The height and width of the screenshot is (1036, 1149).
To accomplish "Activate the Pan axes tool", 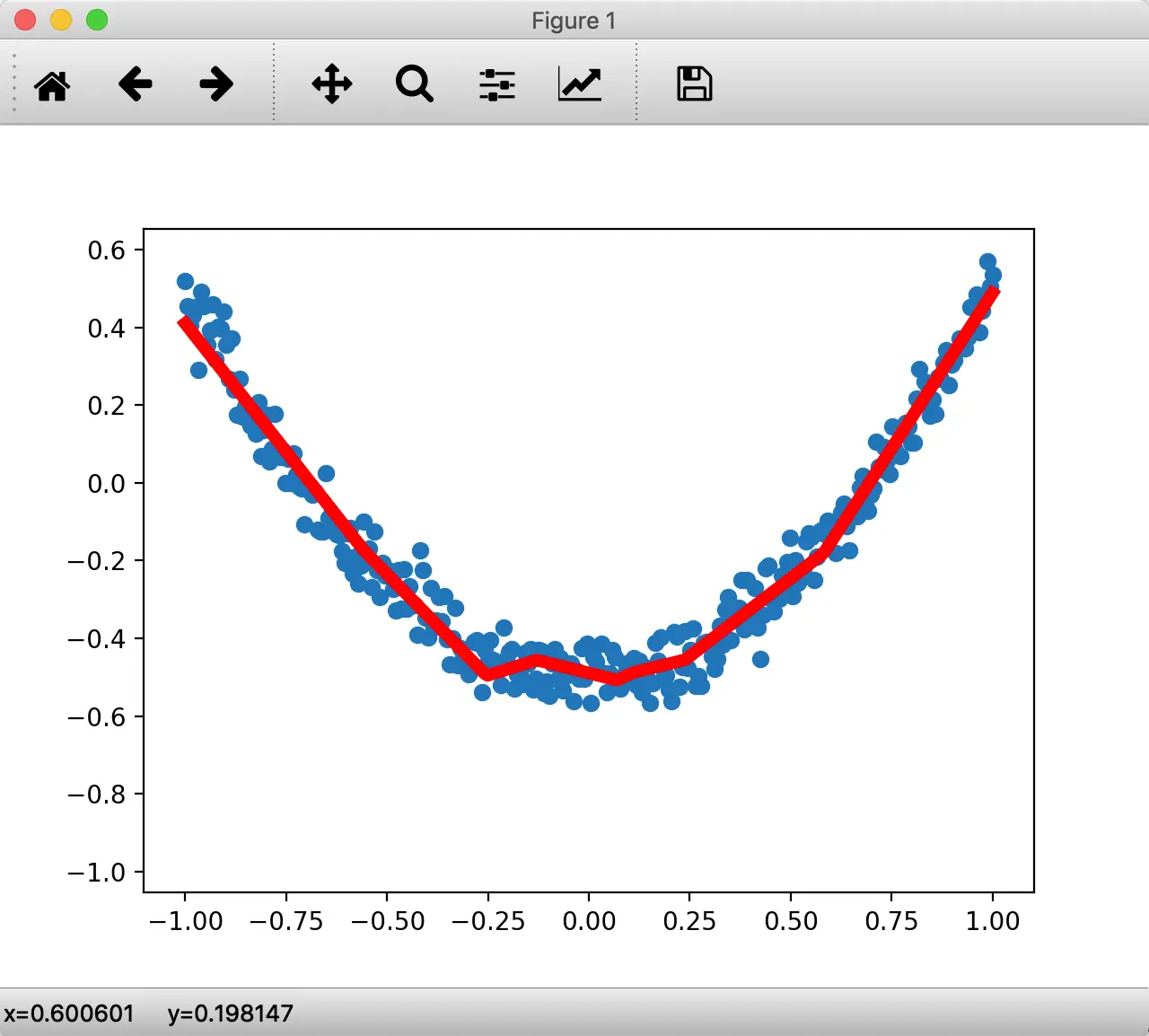I will pos(332,84).
